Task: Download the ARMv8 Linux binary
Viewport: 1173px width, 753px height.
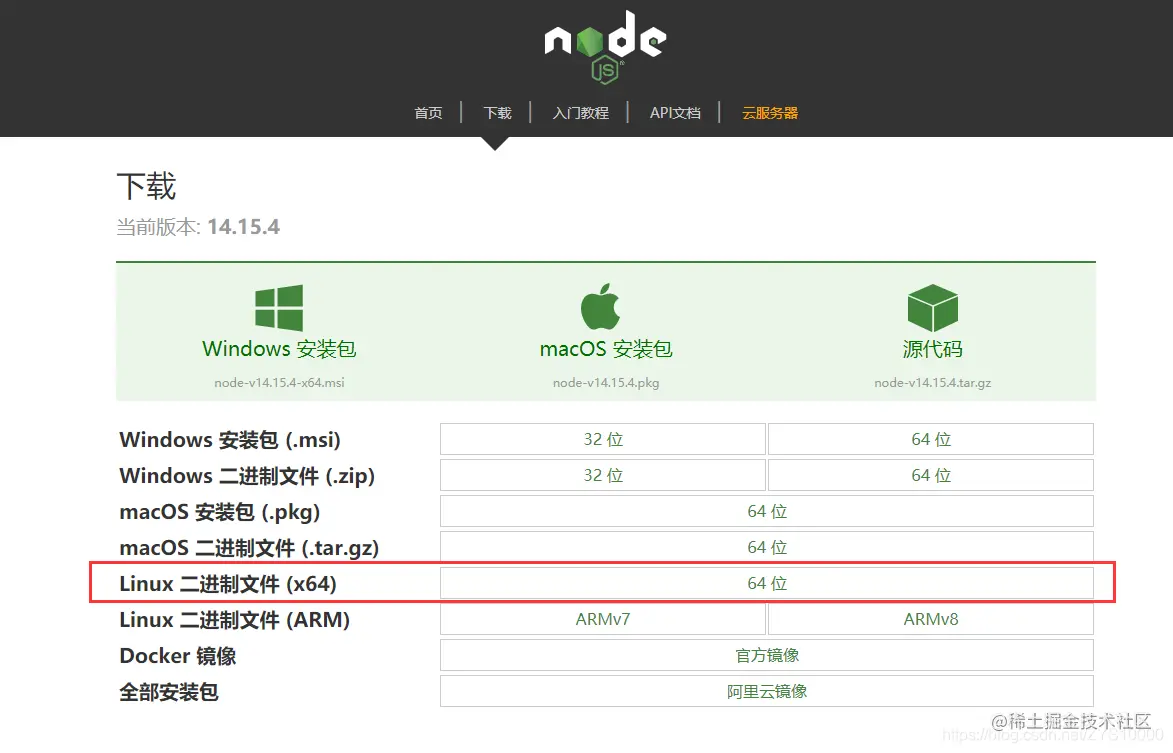Action: 931,618
